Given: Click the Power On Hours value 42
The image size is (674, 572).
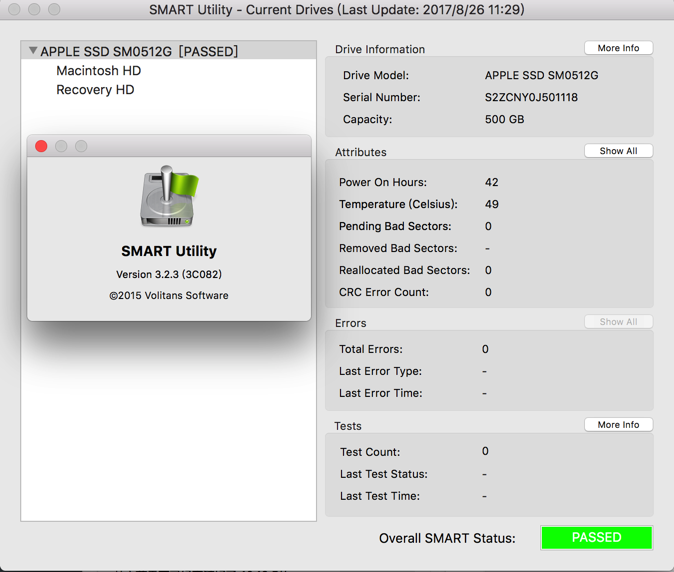Looking at the screenshot, I should pyautogui.click(x=492, y=182).
